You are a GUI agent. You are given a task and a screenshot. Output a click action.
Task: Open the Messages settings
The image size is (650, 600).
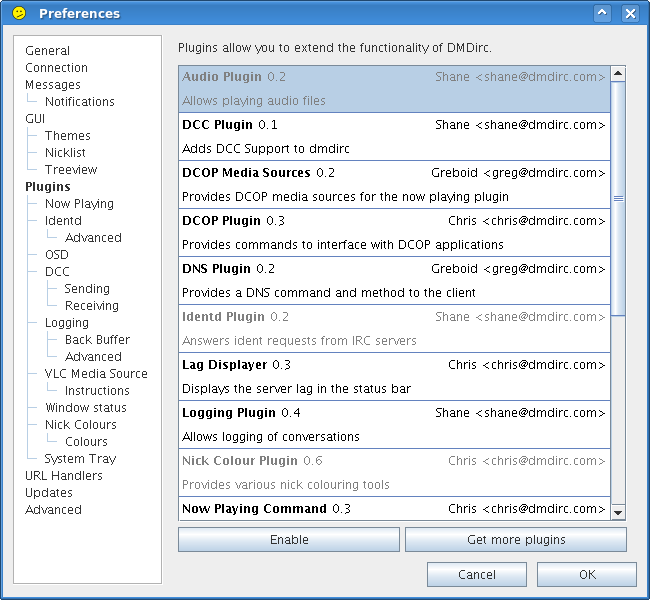point(53,85)
